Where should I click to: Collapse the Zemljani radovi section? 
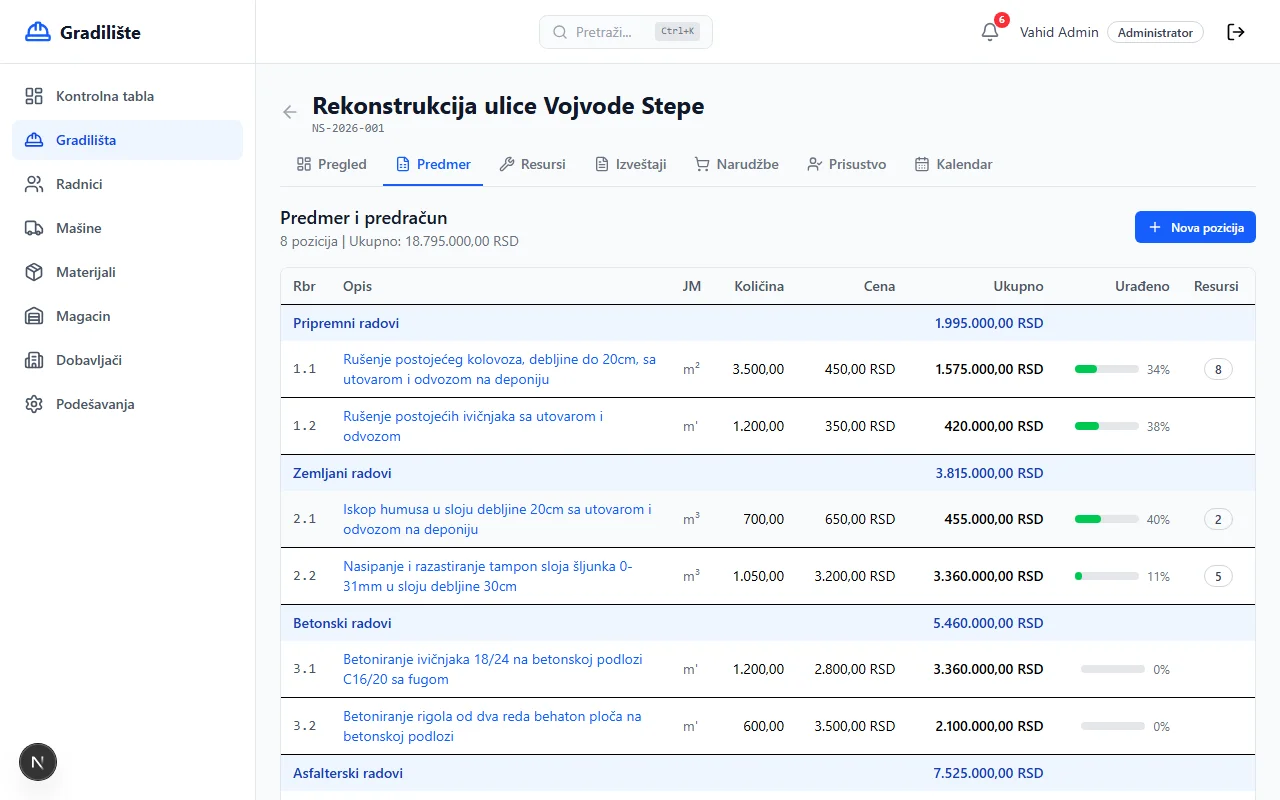click(x=340, y=473)
